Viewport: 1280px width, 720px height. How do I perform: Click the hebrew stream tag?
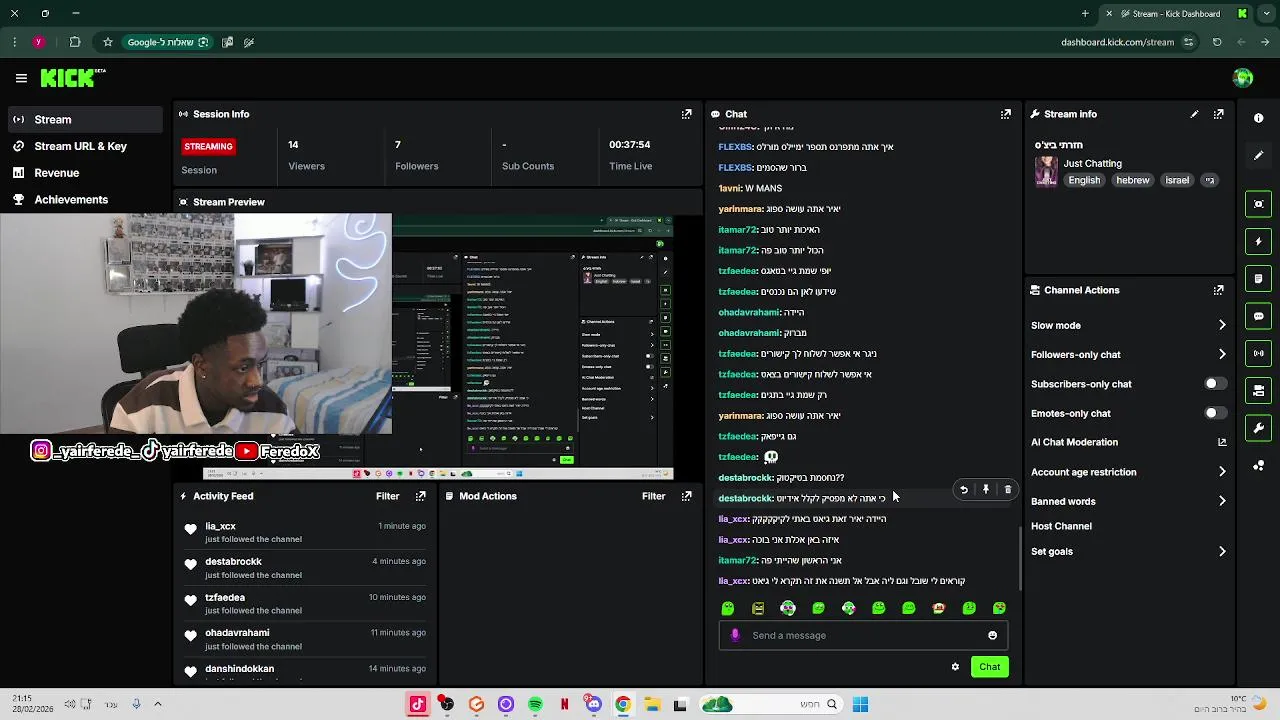click(x=1133, y=180)
